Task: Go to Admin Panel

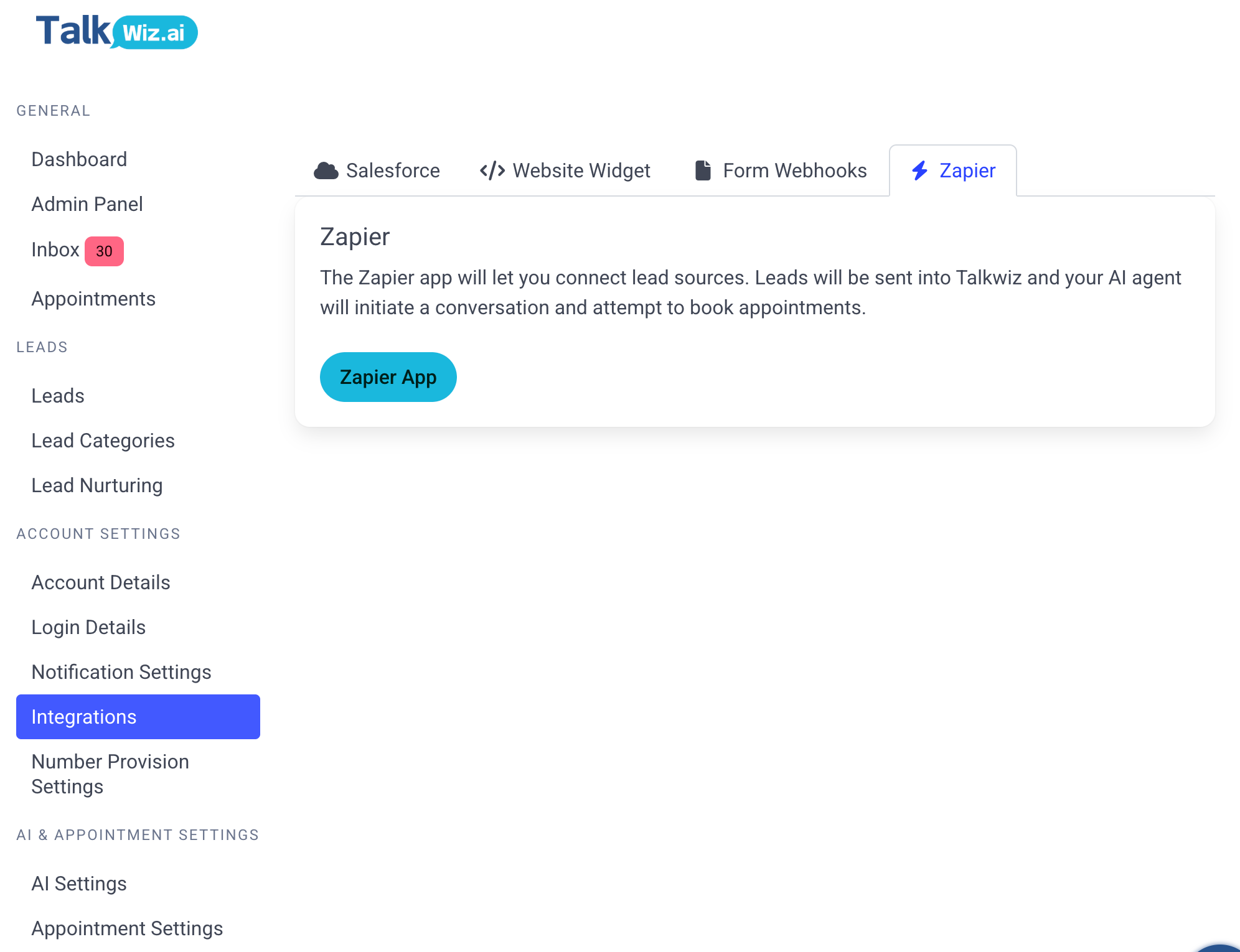Action: pyautogui.click(x=87, y=204)
